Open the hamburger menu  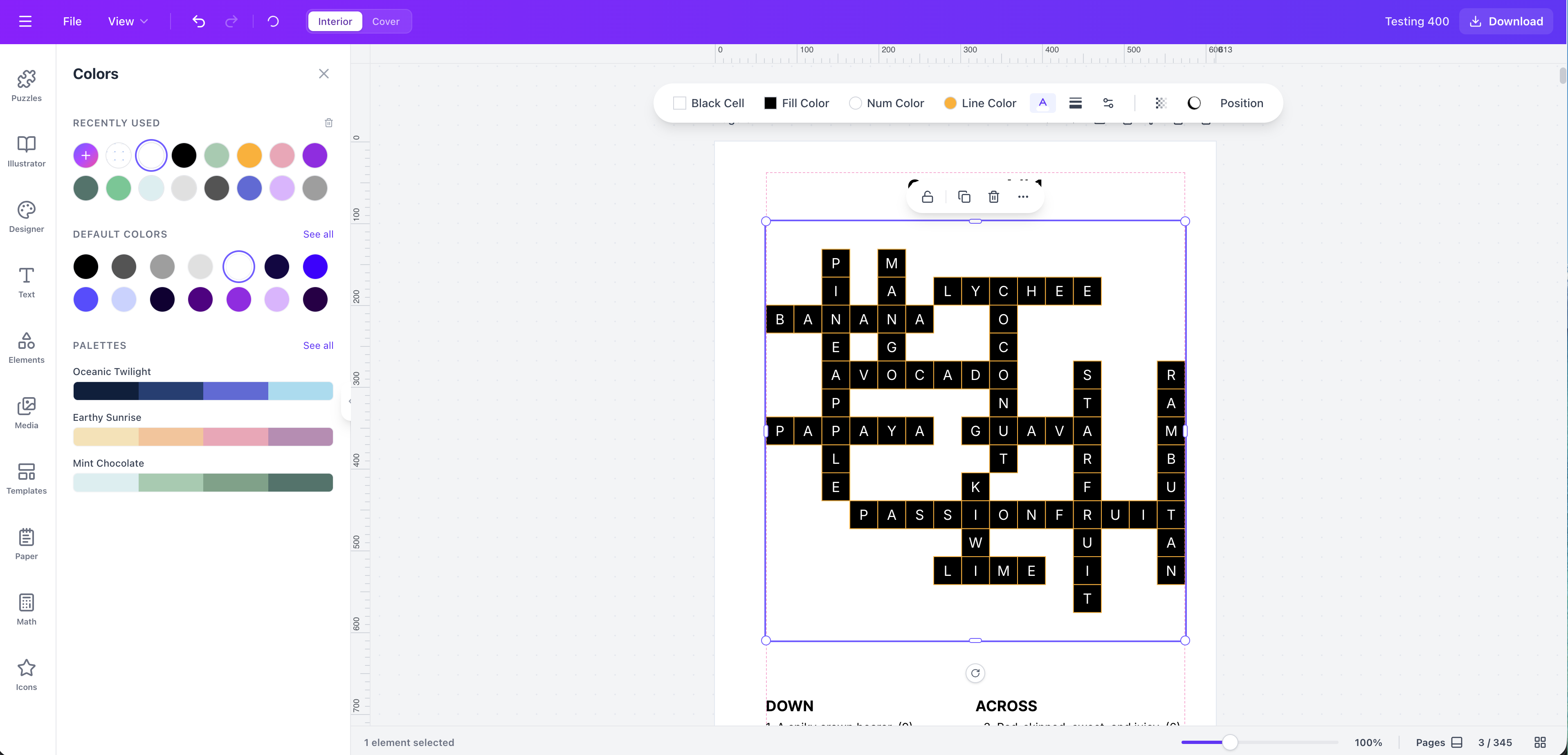click(26, 21)
